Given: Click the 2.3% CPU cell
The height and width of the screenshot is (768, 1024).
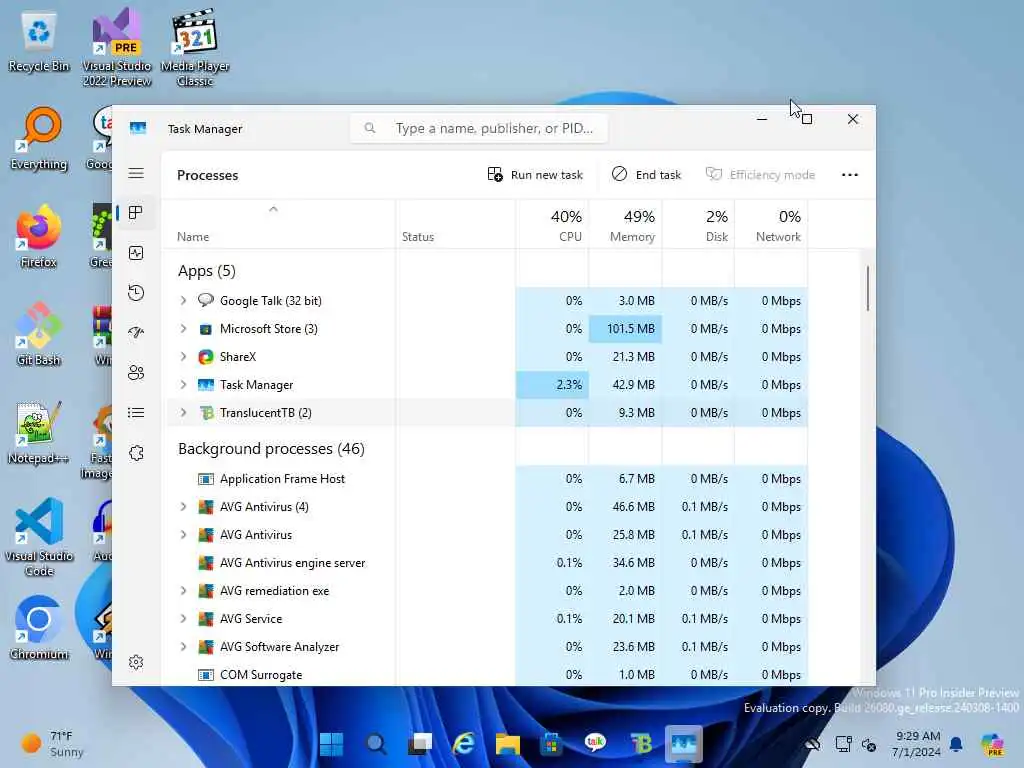Looking at the screenshot, I should [x=552, y=385].
